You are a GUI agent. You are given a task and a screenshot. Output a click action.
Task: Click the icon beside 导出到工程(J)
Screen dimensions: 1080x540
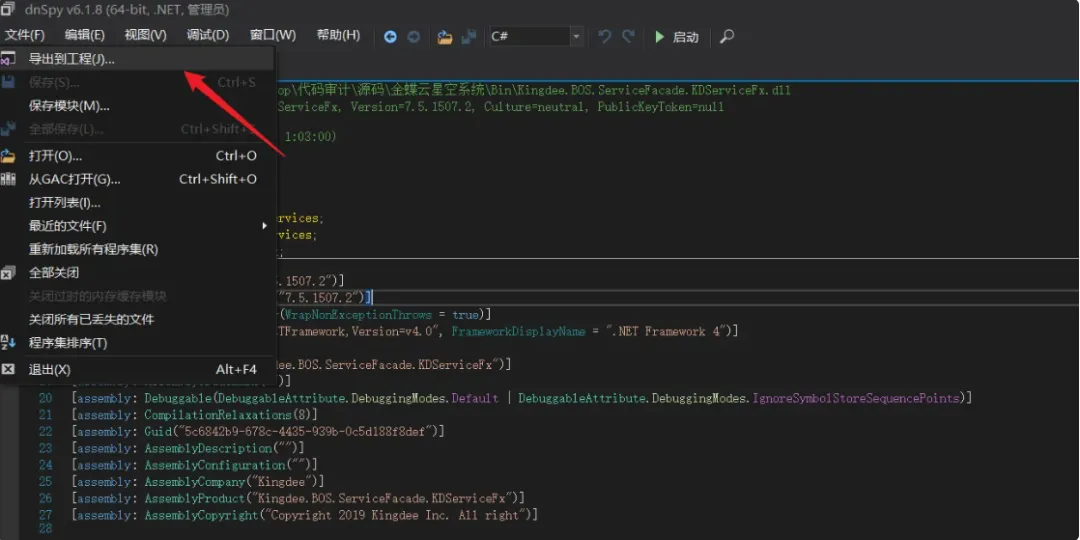coord(8,59)
